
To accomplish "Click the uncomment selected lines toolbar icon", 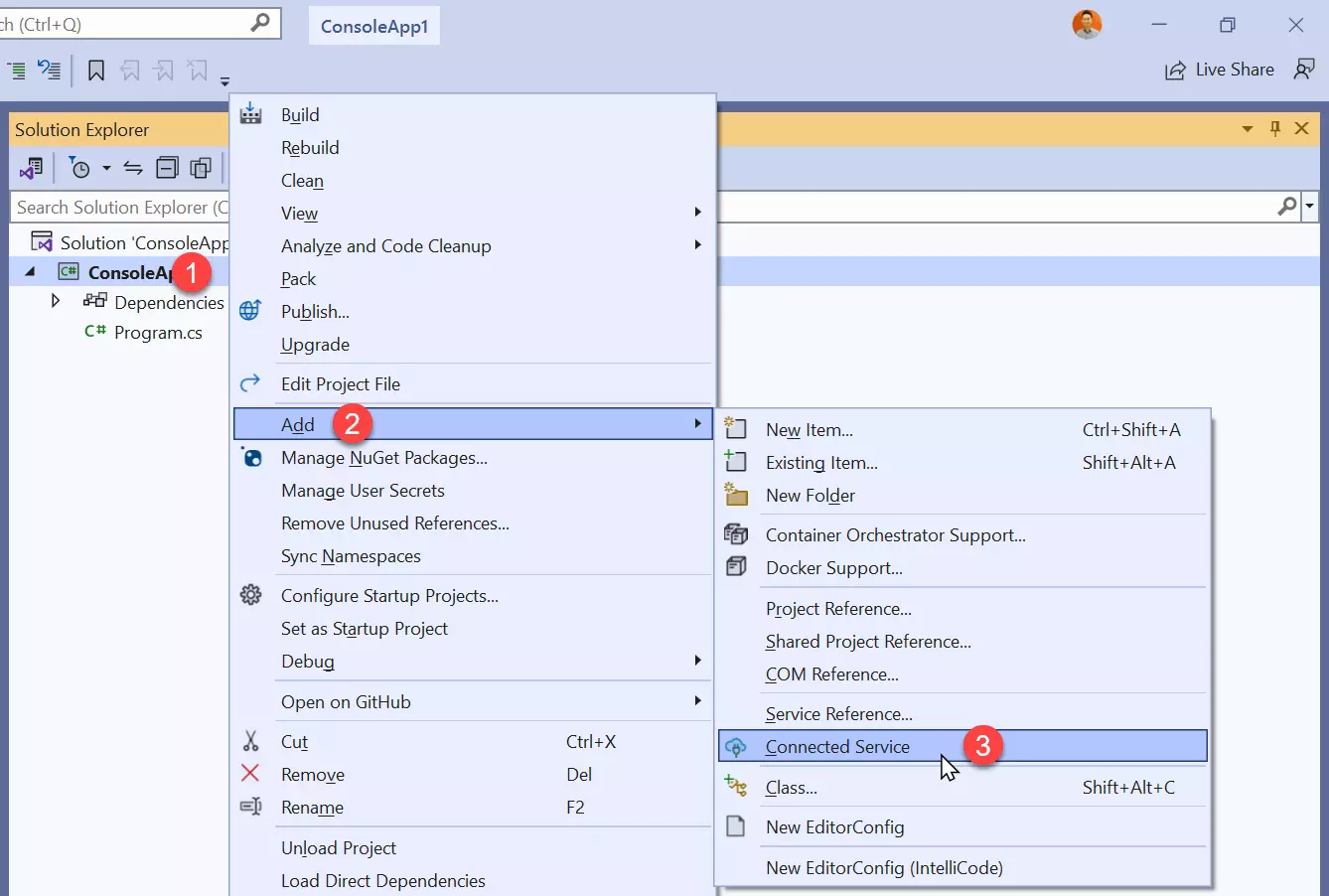I will [49, 70].
